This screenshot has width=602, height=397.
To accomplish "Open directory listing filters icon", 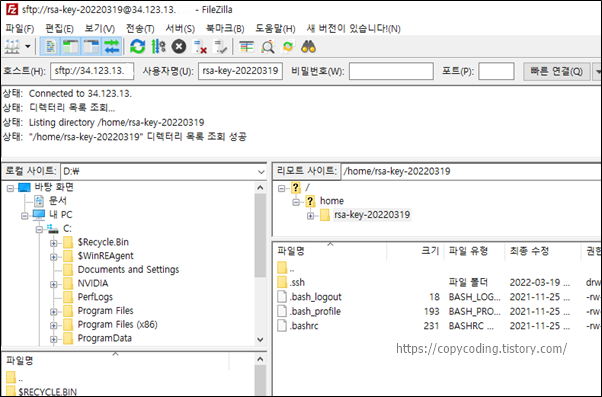I will pos(246,47).
